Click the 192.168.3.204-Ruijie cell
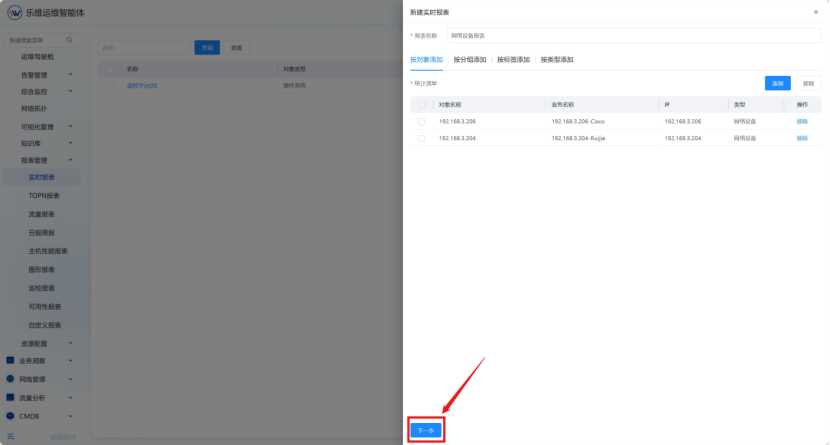The image size is (830, 445). click(x=578, y=139)
